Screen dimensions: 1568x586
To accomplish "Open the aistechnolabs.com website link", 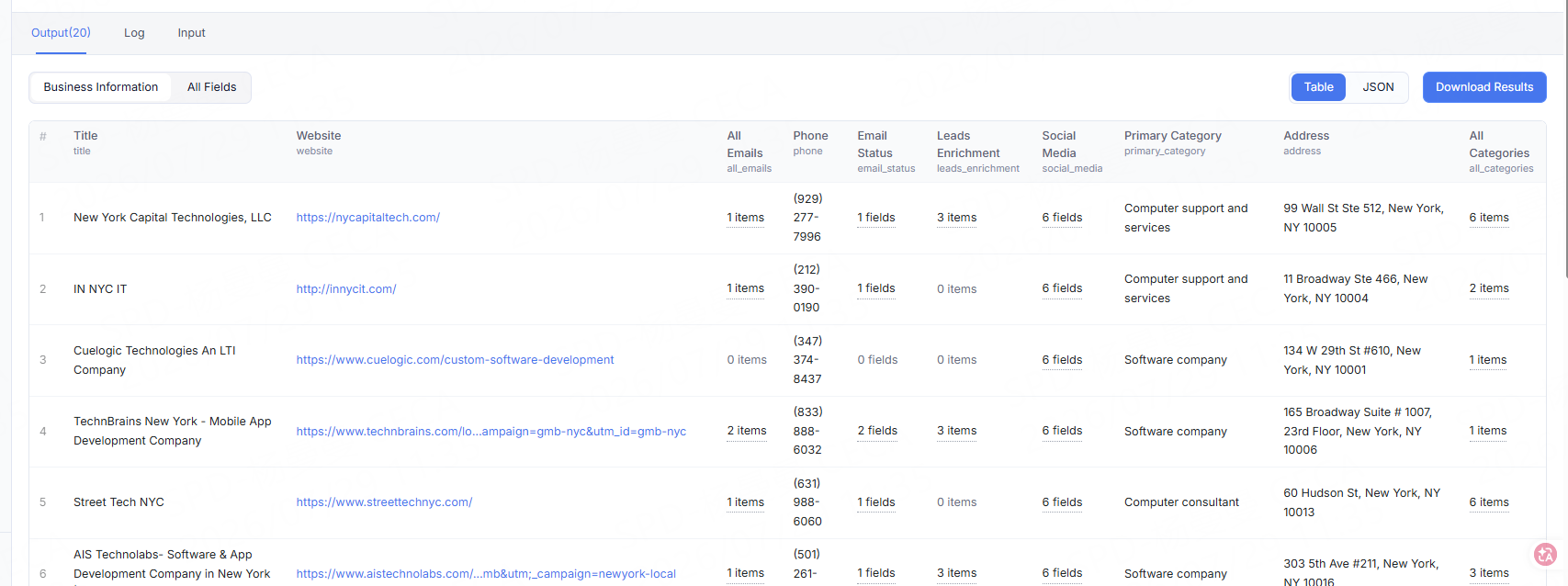I will pos(486,573).
